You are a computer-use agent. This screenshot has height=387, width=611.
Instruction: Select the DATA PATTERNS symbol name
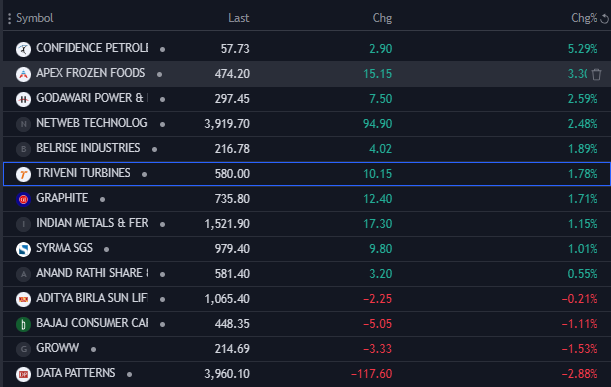pos(76,373)
